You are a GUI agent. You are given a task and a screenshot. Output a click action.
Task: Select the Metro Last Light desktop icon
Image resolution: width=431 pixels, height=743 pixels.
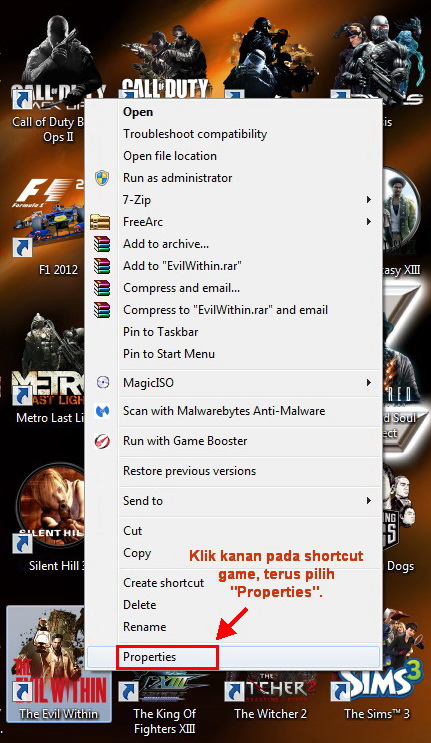click(48, 370)
